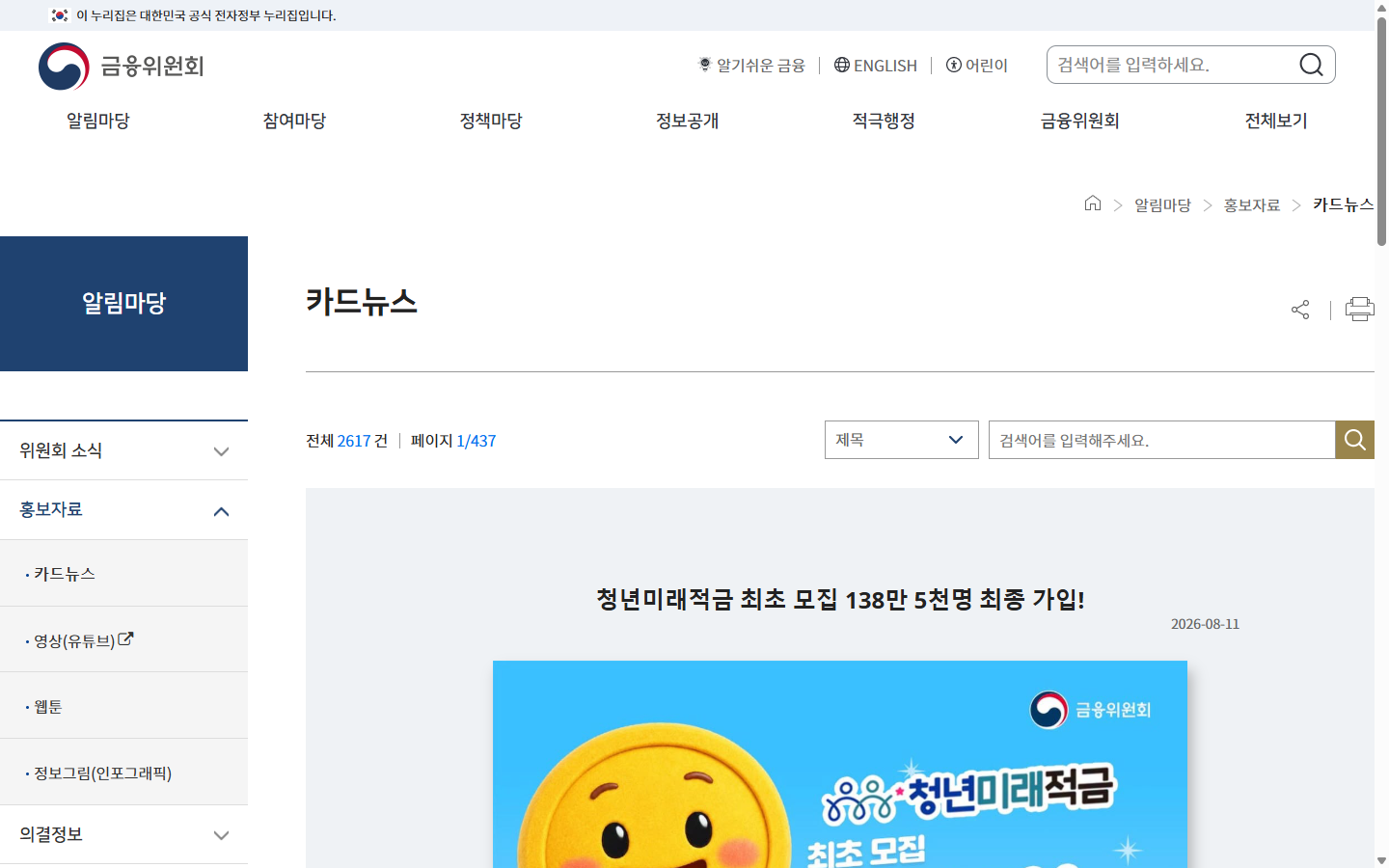
Task: Go to home via breadcrumb house icon
Action: coord(1093,203)
